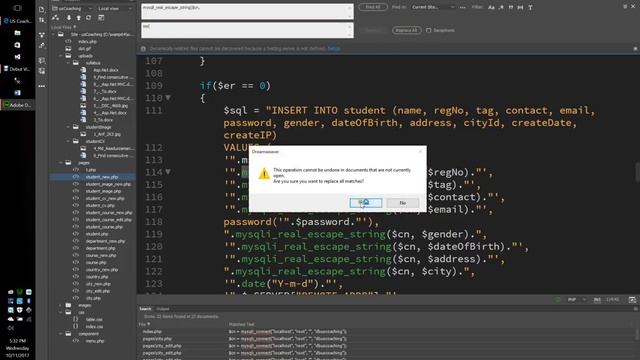Image resolution: width=640 pixels, height=360 pixels.
Task: Click the connect to remote server icon
Action: [x=56, y=18]
